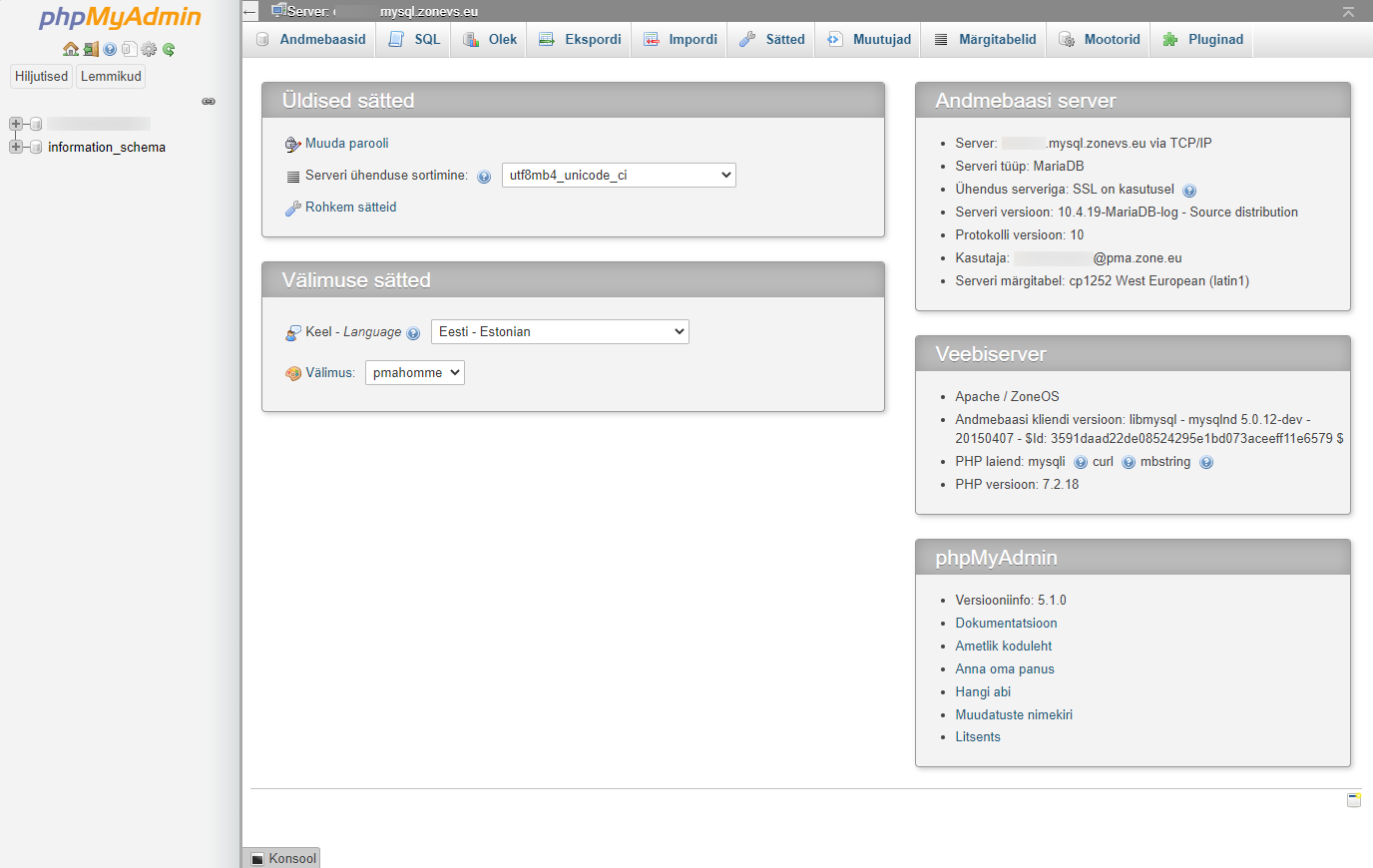Click help icon next to curl extension

pos(1129,462)
